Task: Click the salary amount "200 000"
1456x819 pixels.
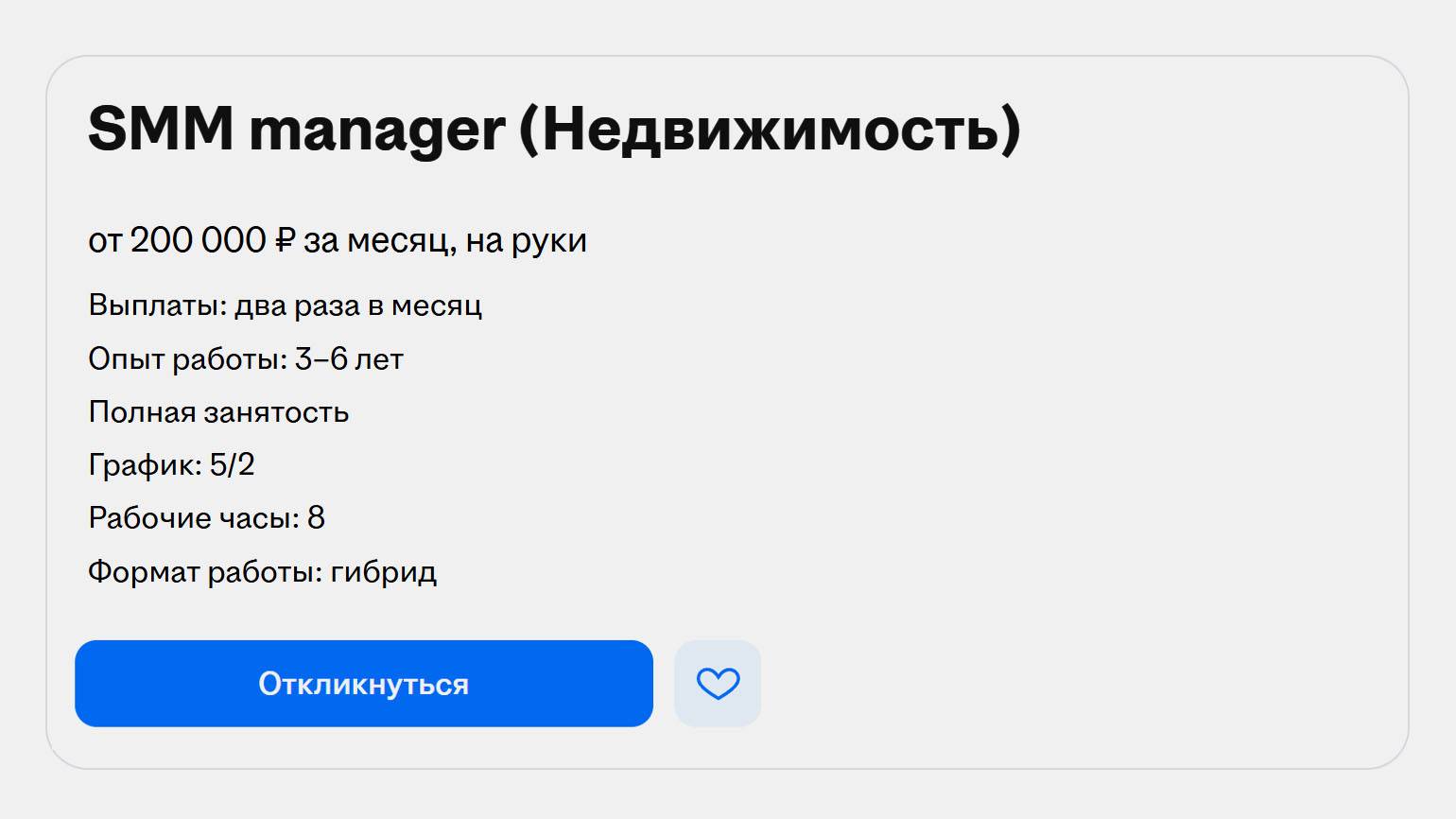Action: click(198, 240)
